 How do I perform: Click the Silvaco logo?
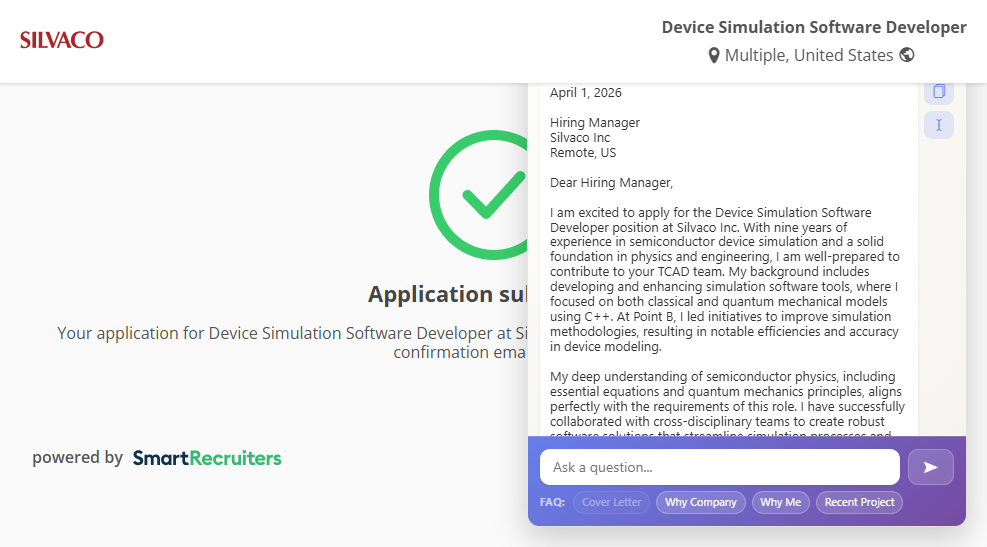[62, 40]
